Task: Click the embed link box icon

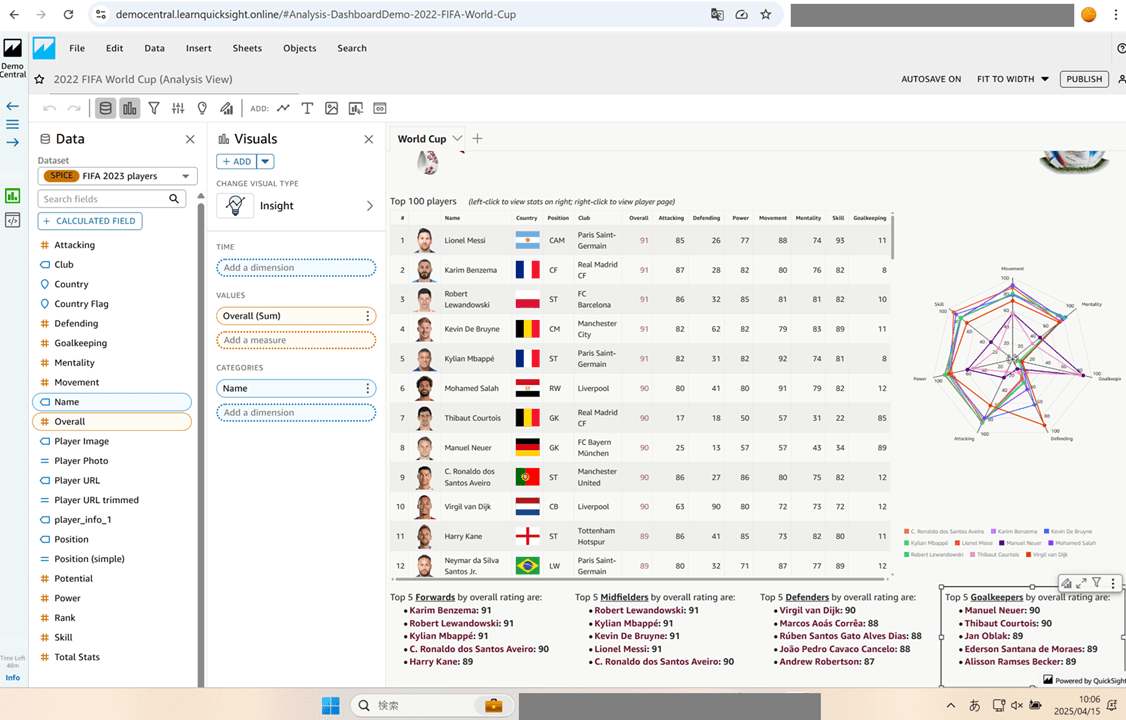Action: click(380, 108)
